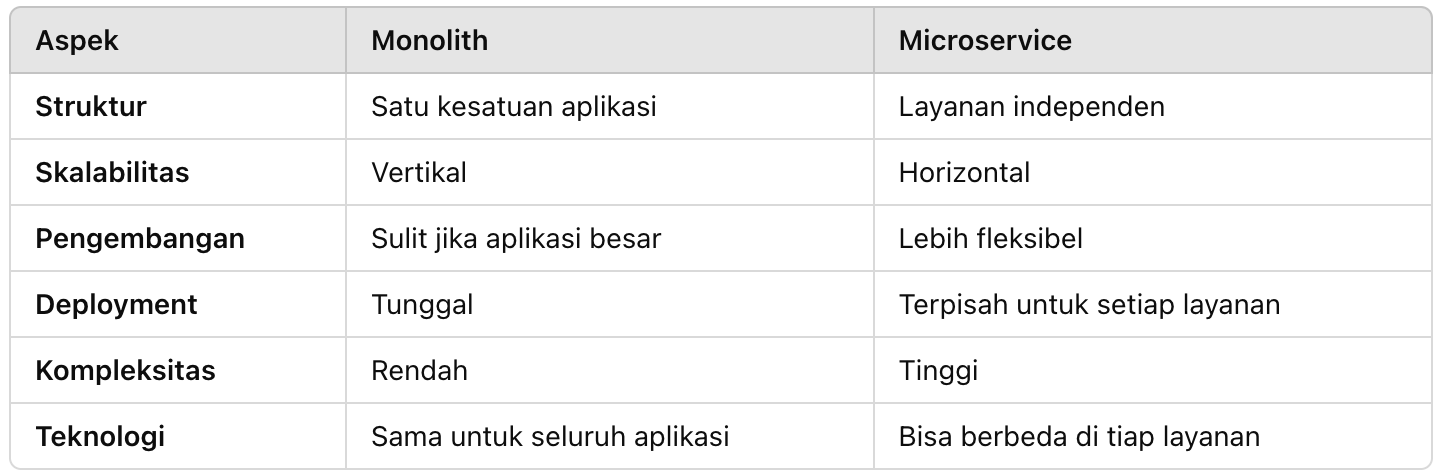Click the Teknologi row label
Viewport: 1441px width, 476px height.
[100, 436]
